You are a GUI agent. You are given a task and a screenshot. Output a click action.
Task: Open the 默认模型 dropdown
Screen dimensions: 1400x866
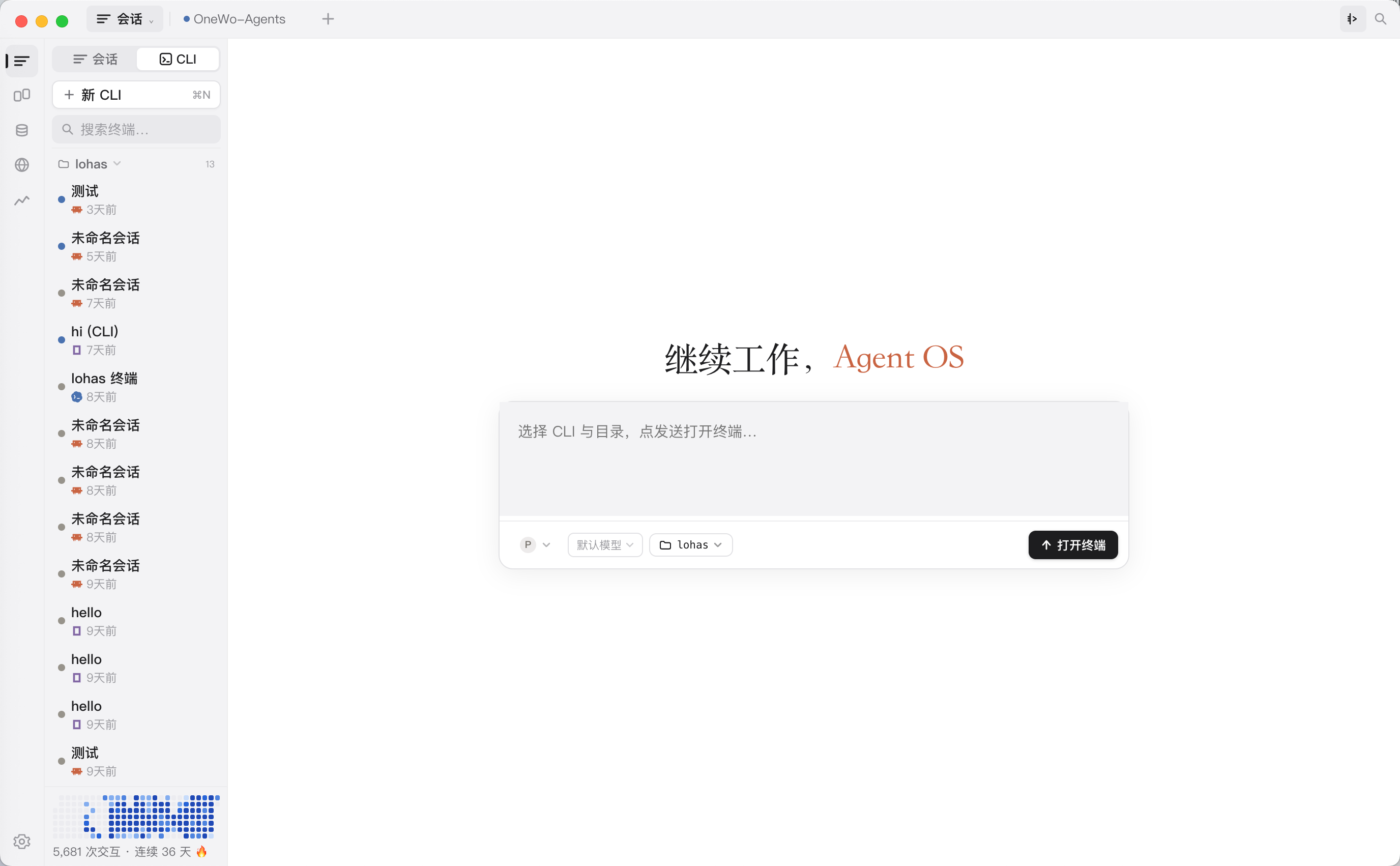(x=605, y=545)
